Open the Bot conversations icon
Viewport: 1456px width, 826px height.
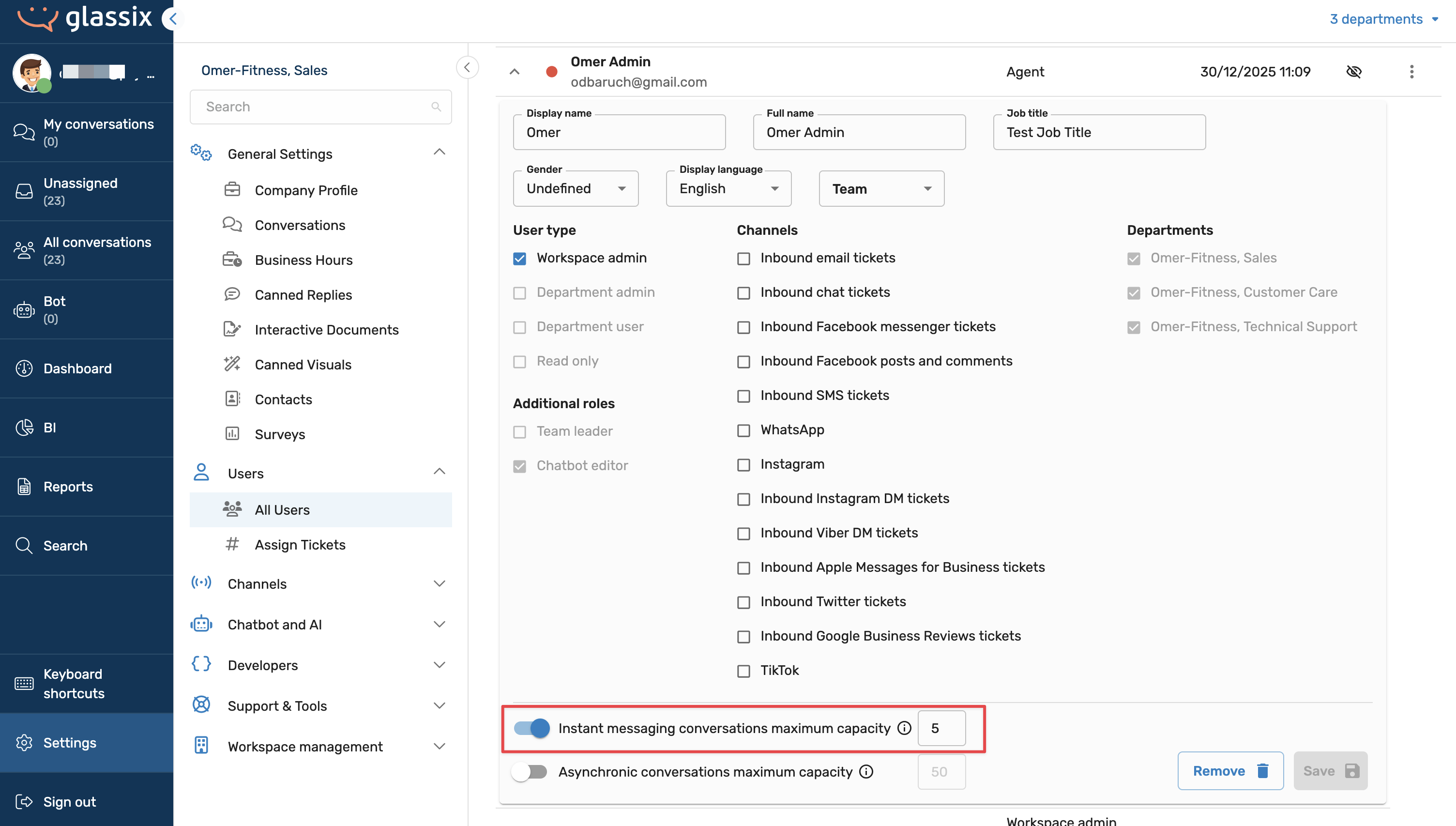24,310
